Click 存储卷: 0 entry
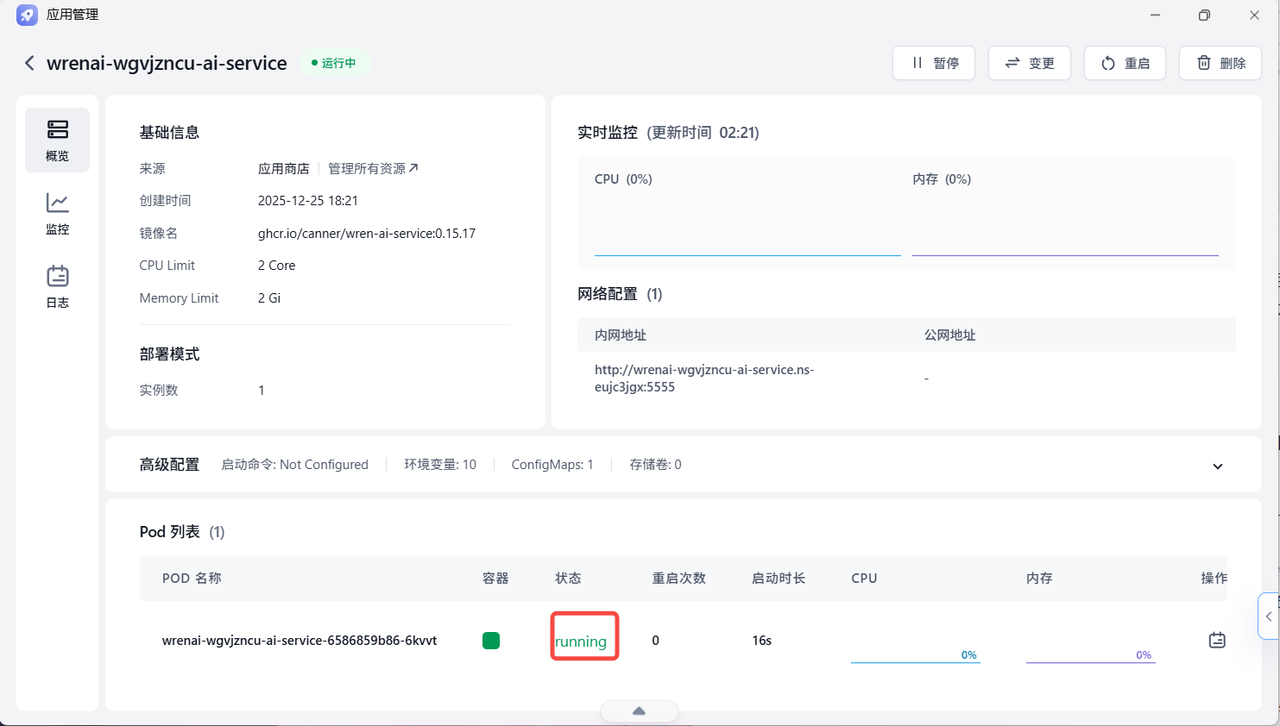 tap(655, 465)
